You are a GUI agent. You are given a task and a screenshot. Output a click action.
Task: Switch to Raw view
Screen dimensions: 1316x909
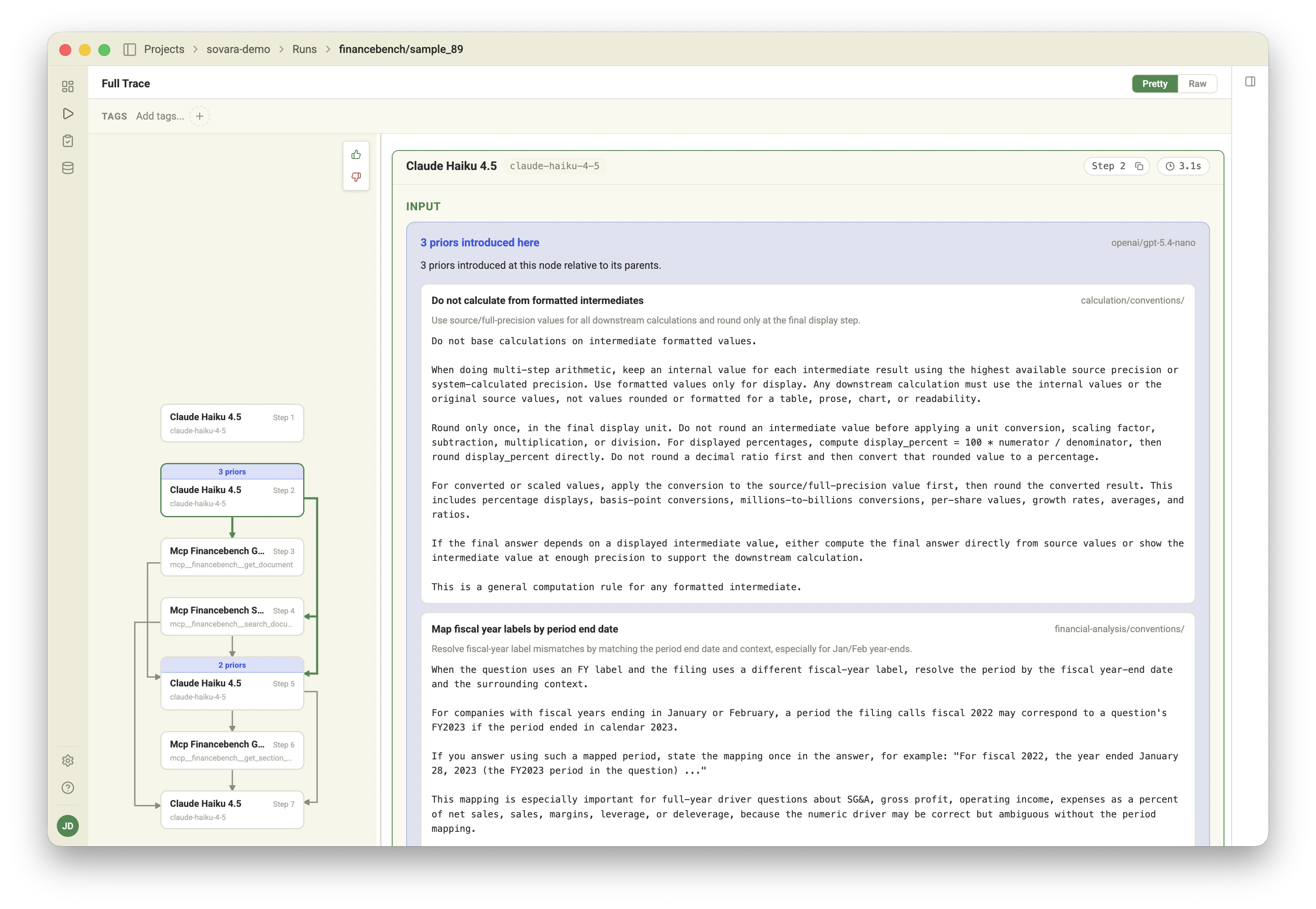(x=1197, y=84)
